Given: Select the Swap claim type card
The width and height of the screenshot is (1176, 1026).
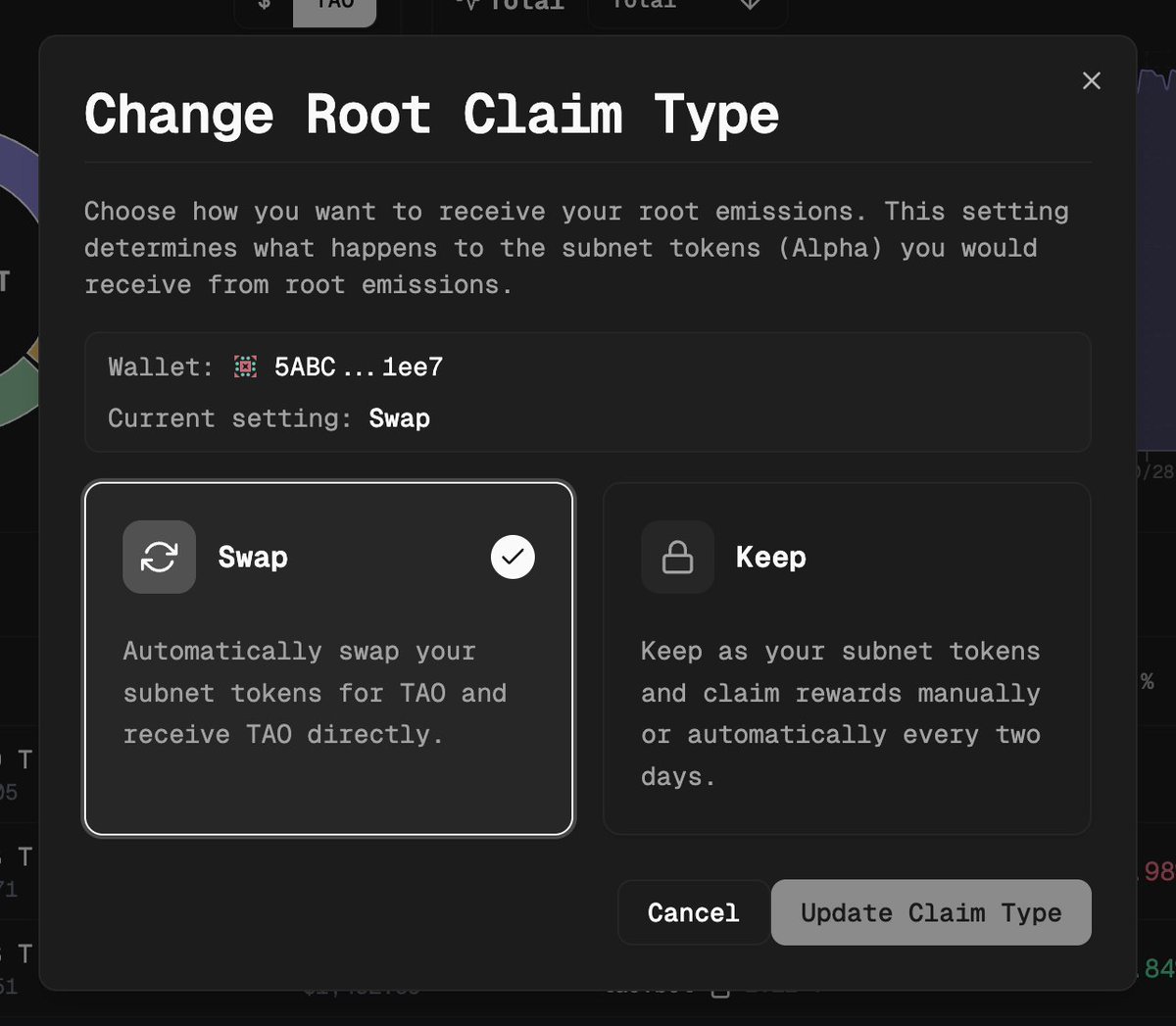Looking at the screenshot, I should pos(329,659).
